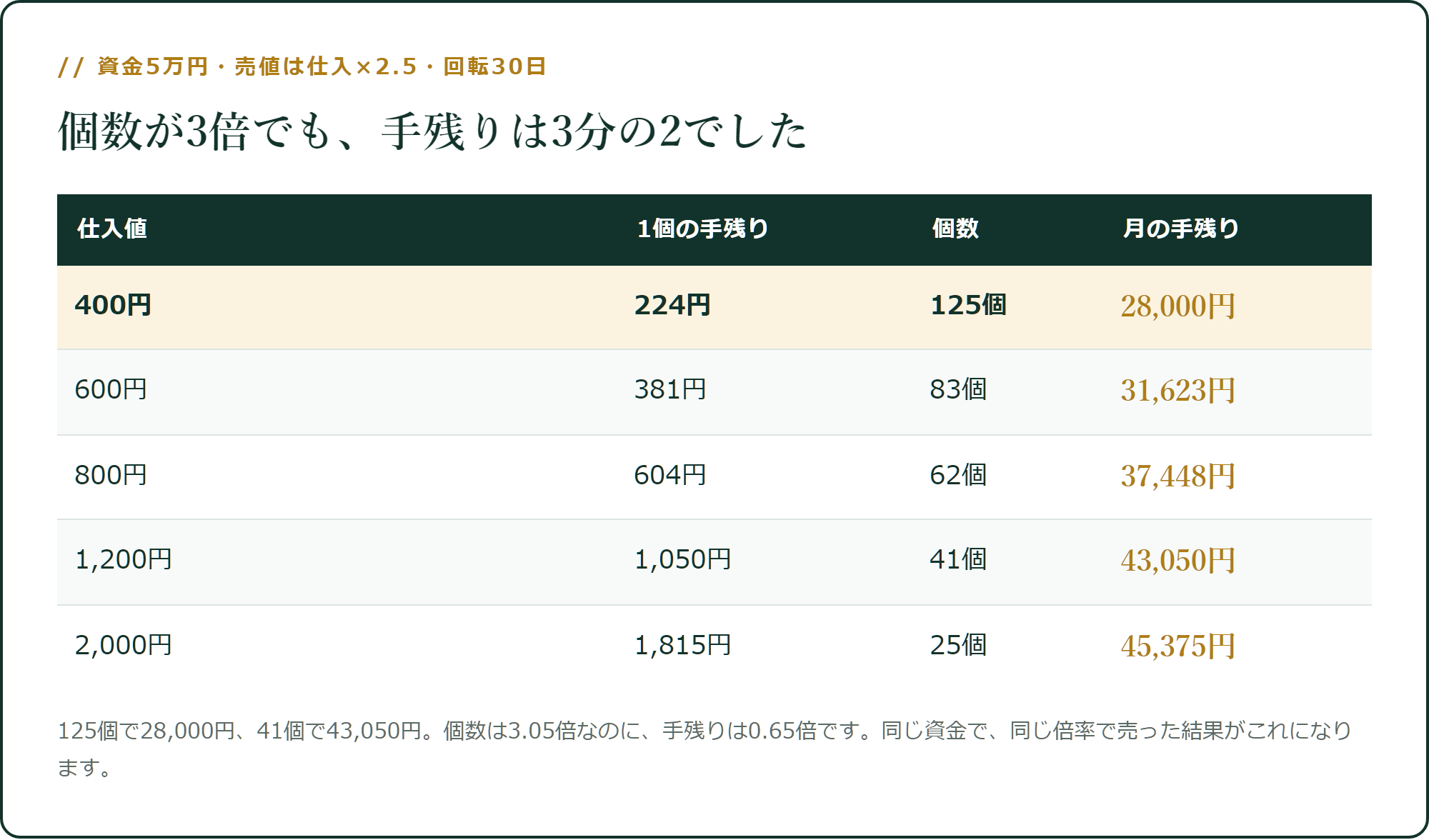
Task: Select the 37,448円 monthly value
Action: click(1177, 476)
